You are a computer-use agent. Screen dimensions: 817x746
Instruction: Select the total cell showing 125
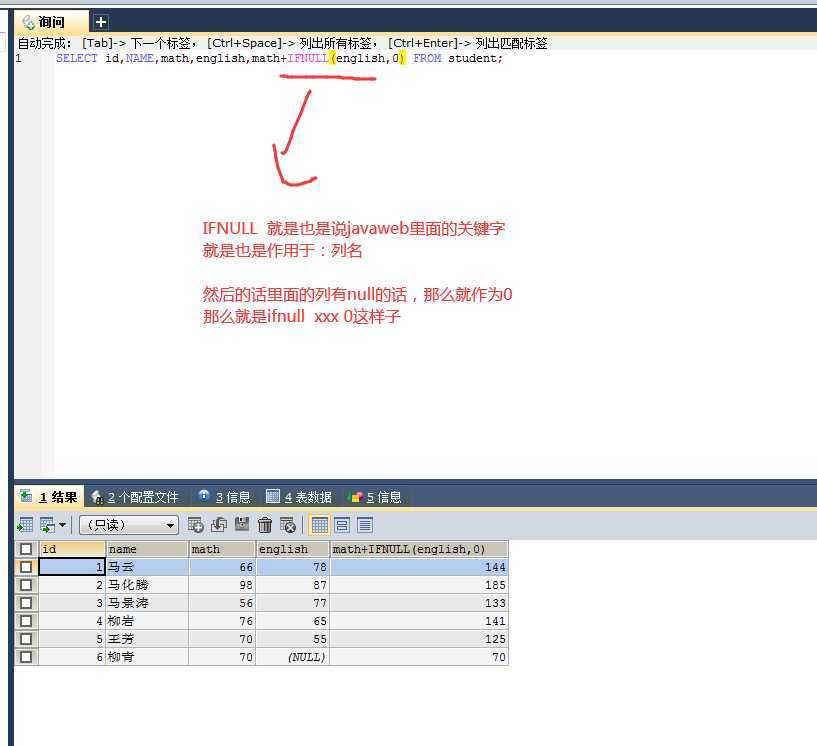click(x=419, y=639)
